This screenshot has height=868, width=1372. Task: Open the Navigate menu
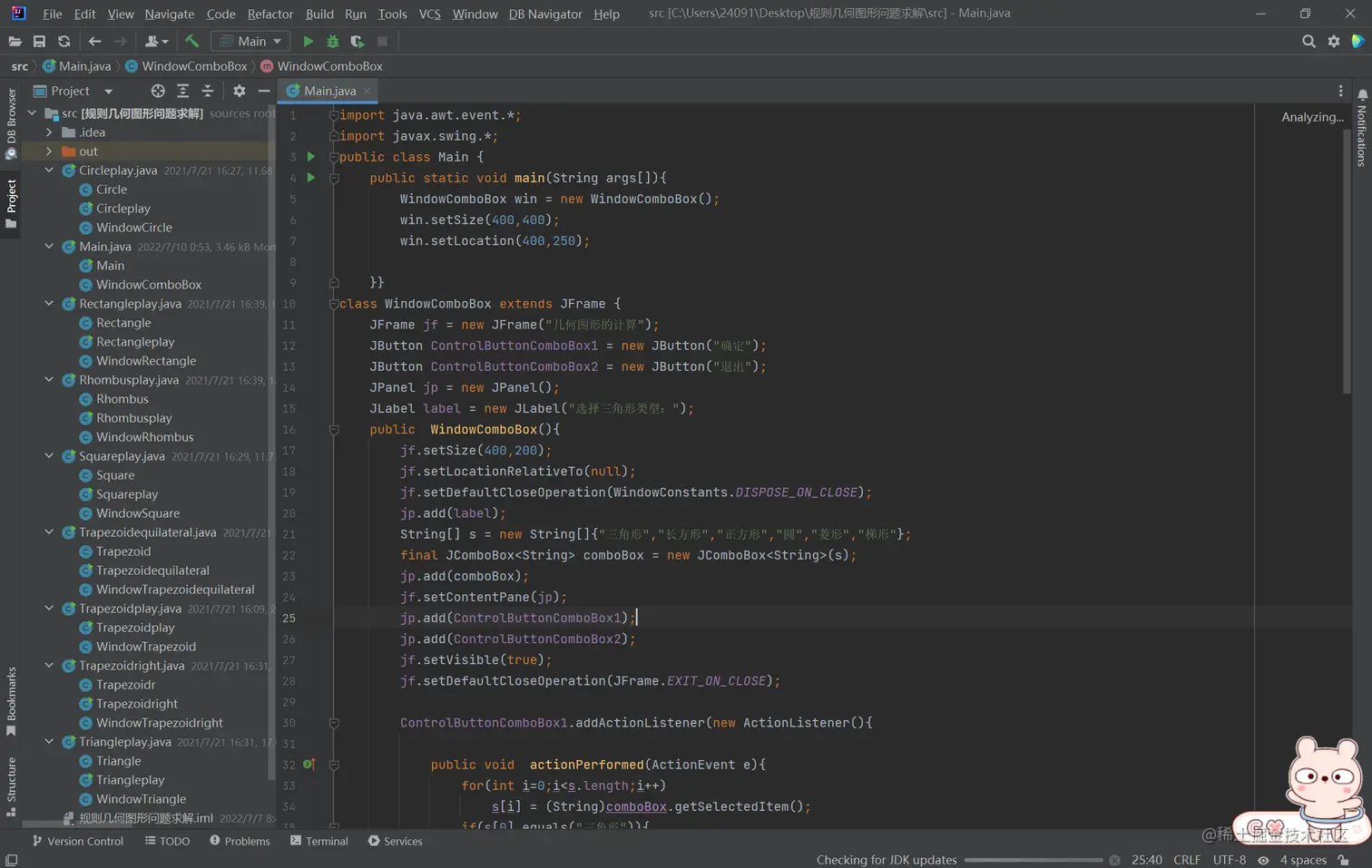(x=170, y=14)
